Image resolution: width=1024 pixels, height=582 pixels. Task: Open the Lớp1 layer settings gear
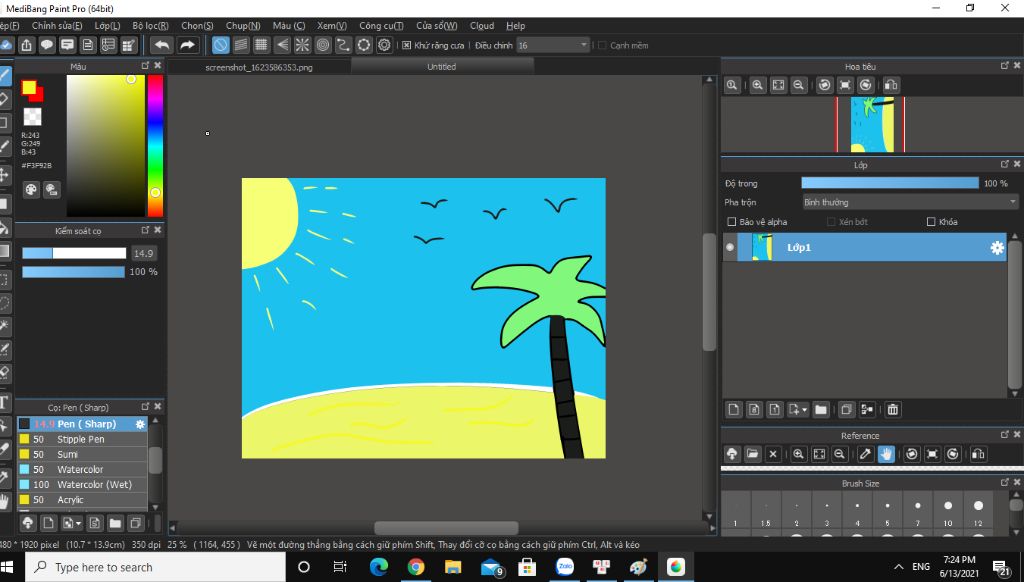pos(997,248)
